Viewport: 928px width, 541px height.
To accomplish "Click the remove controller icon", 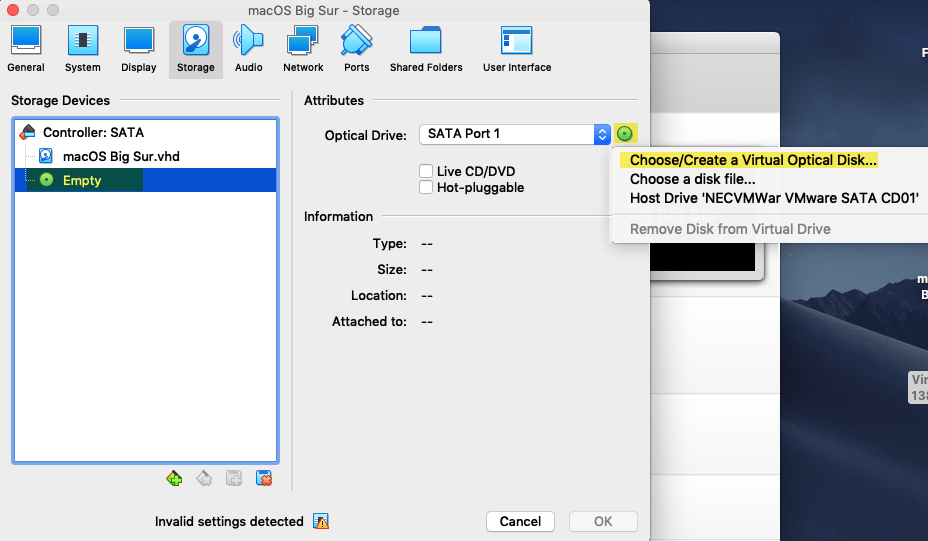I will coord(204,478).
